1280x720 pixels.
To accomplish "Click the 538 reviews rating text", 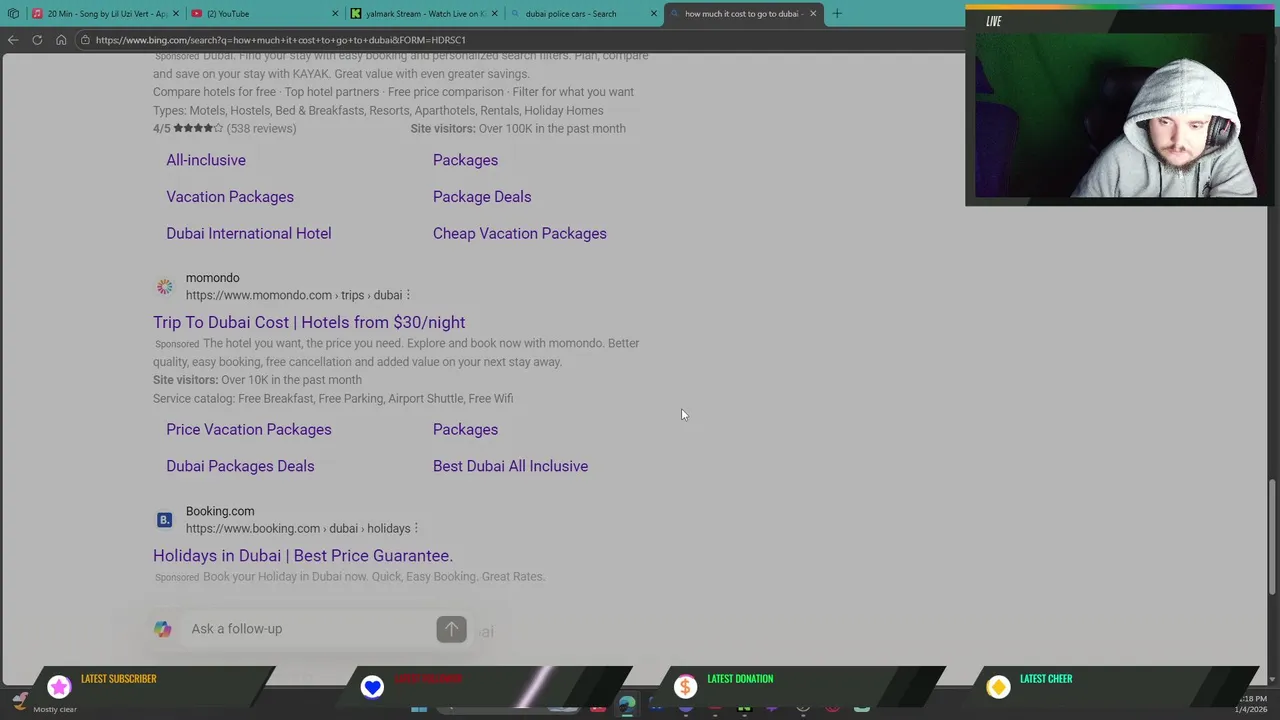I will (261, 128).
